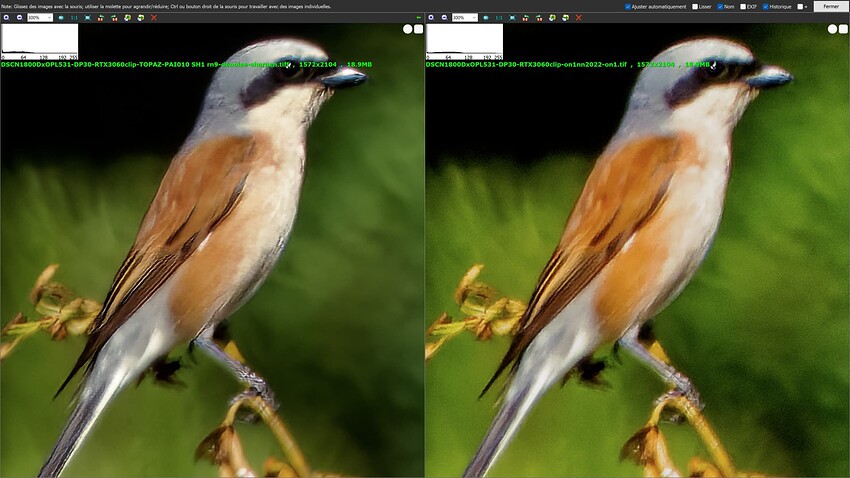Click green arrow icon at left pane's toolbar end

(417, 18)
